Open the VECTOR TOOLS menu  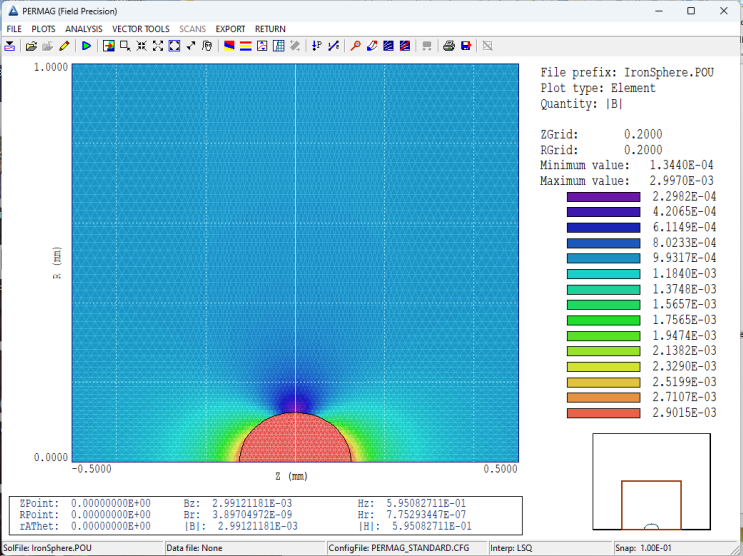pyautogui.click(x=140, y=29)
